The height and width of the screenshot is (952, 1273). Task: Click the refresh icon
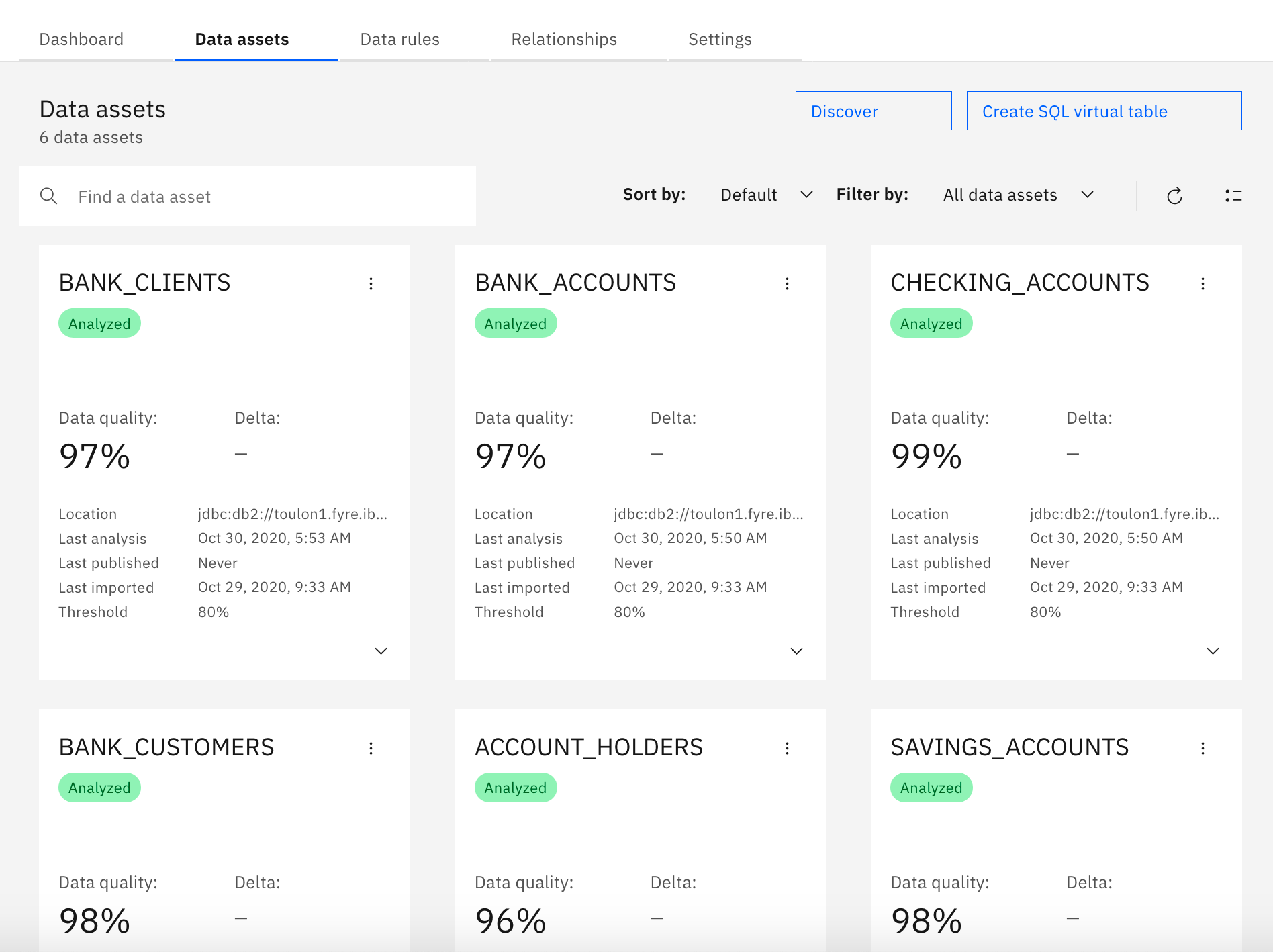click(1174, 196)
